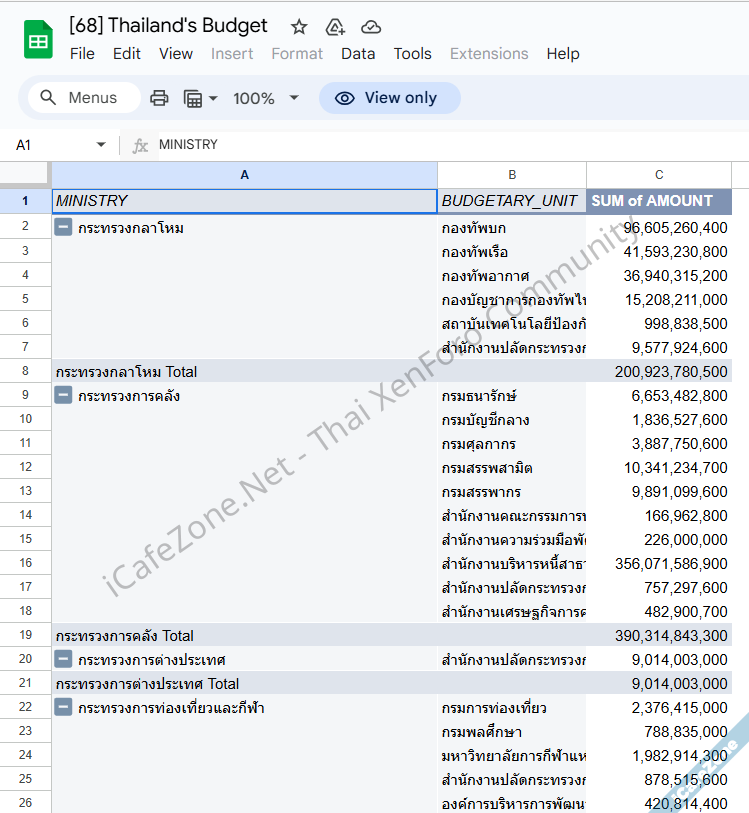Open the filter views icon menu

(200, 98)
